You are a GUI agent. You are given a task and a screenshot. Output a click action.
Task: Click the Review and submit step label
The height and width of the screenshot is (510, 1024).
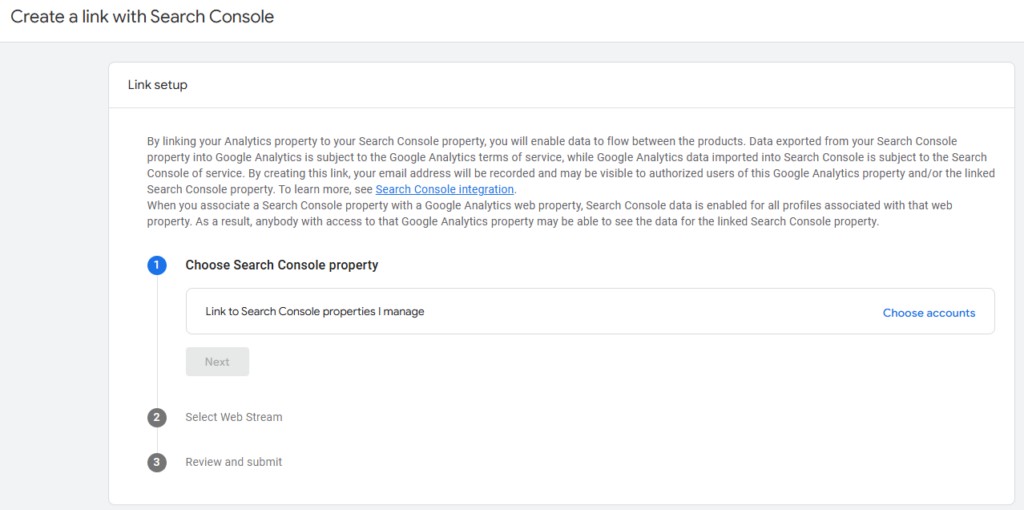234,462
